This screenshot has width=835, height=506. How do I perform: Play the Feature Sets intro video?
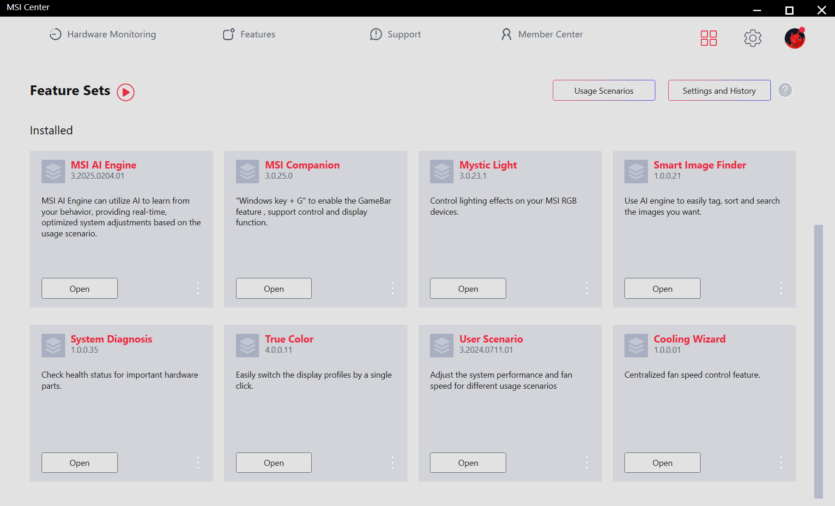[x=126, y=92]
